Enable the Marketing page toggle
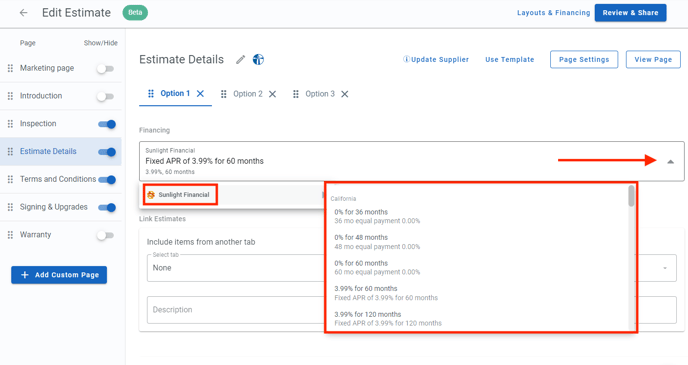This screenshot has width=688, height=365. pos(105,69)
